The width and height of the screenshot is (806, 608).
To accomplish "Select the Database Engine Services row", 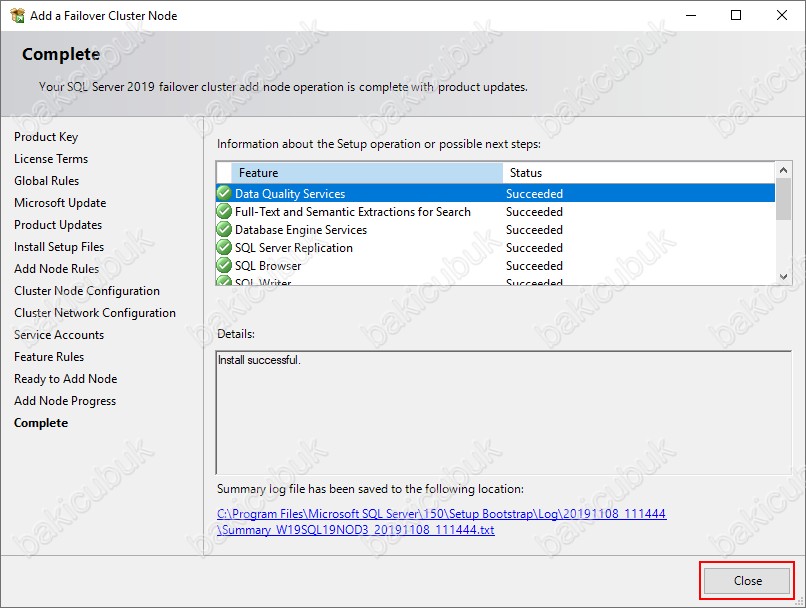I will pos(496,229).
